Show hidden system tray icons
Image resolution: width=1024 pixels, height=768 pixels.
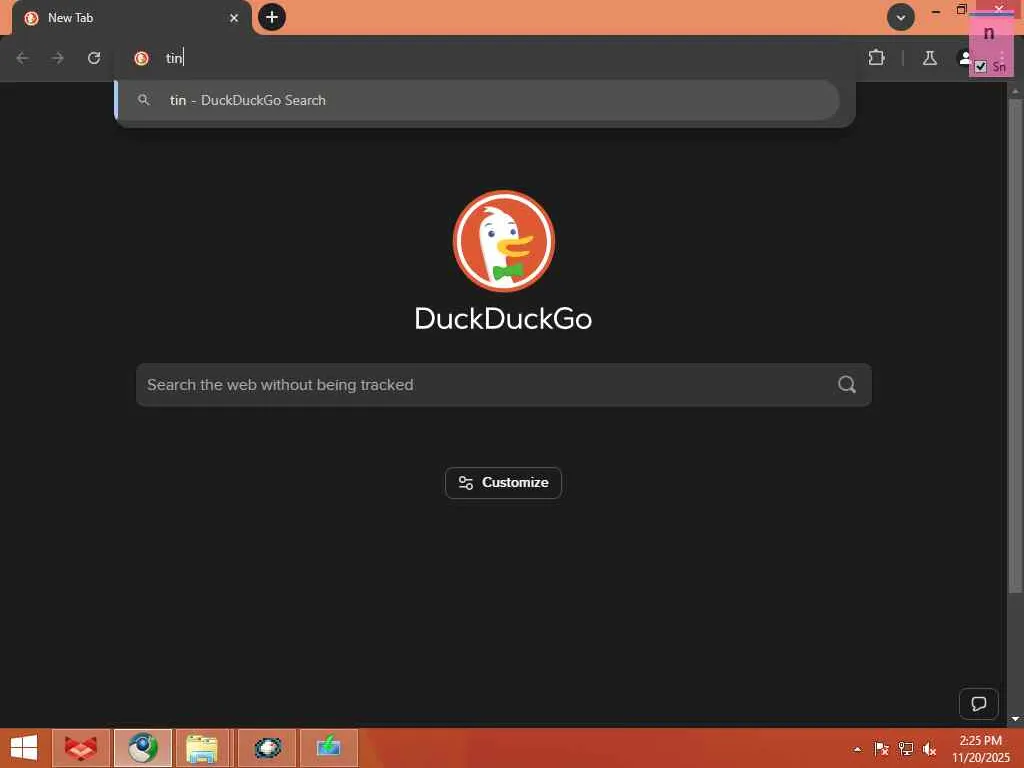tap(857, 749)
